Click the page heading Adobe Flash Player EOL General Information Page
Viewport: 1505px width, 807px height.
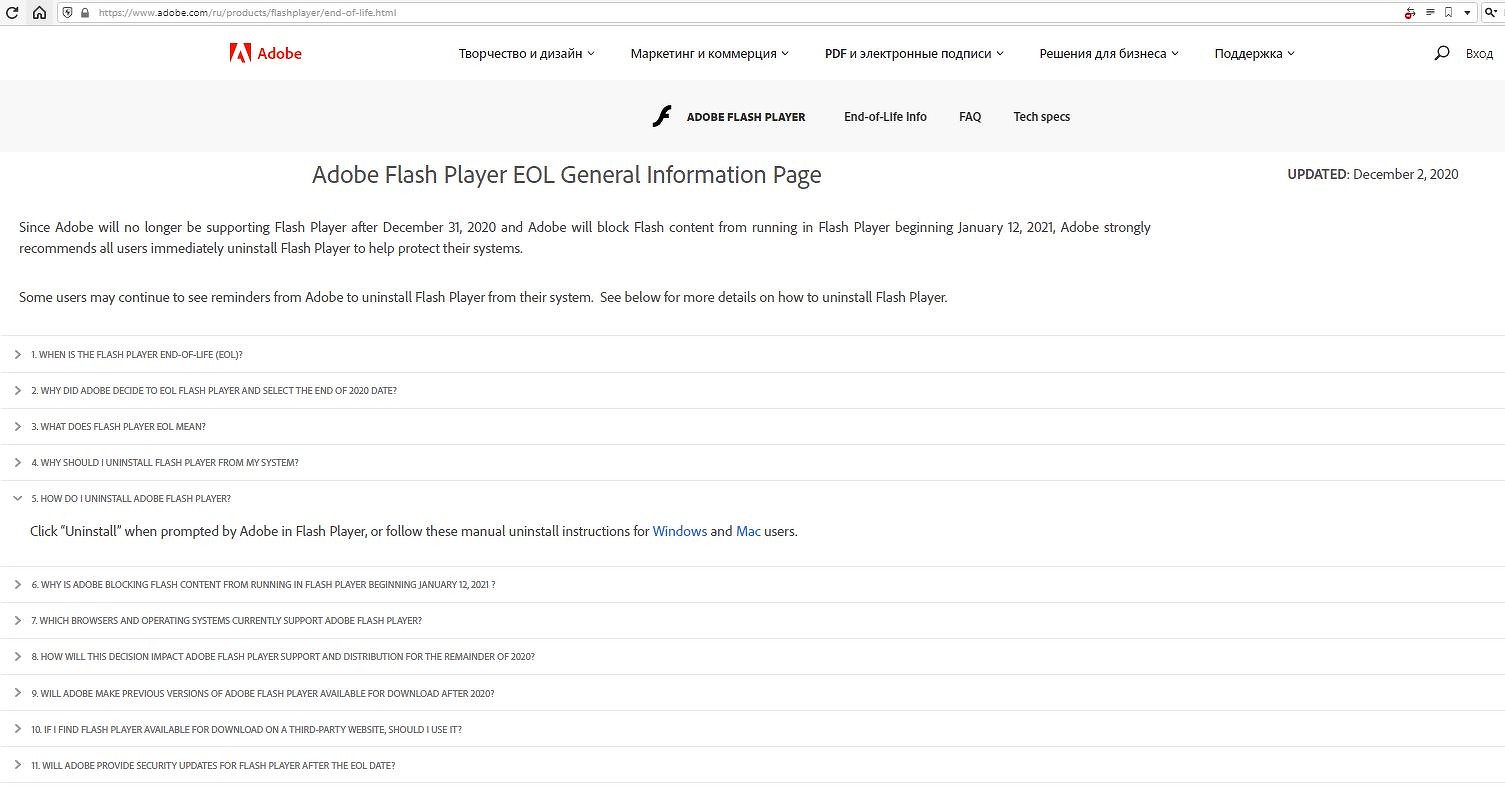(566, 175)
